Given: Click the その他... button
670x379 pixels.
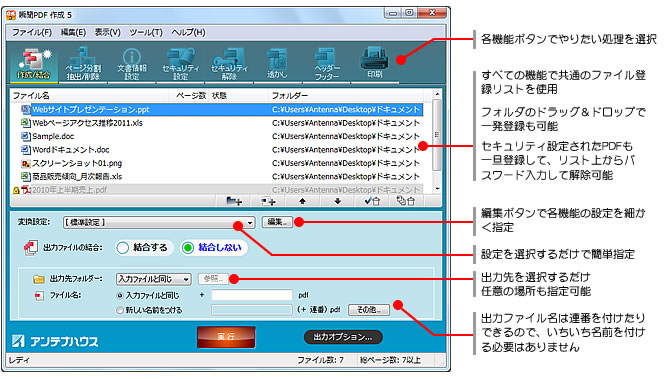Looking at the screenshot, I should tap(369, 310).
